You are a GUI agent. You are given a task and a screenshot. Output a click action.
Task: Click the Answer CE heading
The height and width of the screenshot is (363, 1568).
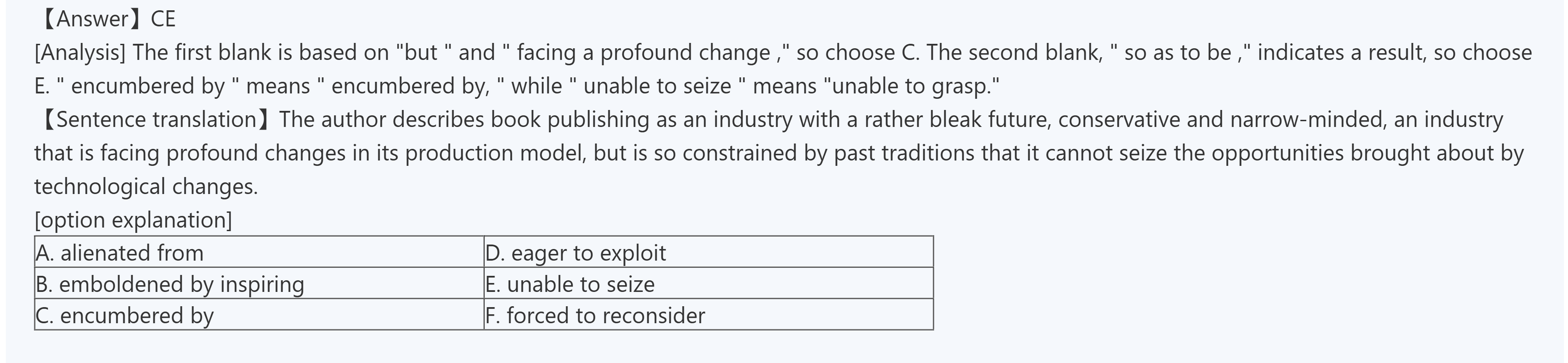click(107, 20)
